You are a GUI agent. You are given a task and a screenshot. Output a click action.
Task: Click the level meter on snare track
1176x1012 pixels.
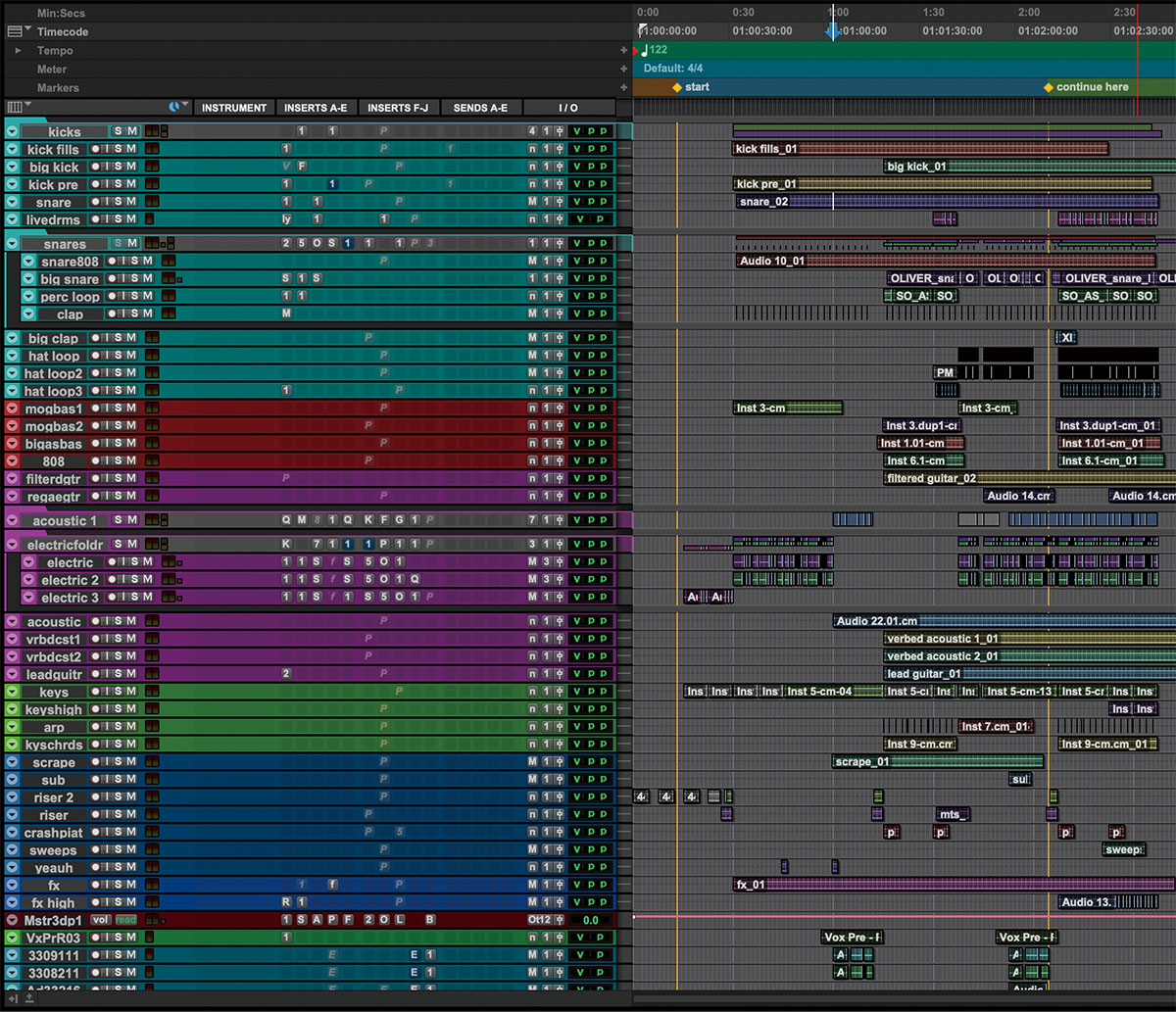tap(152, 203)
